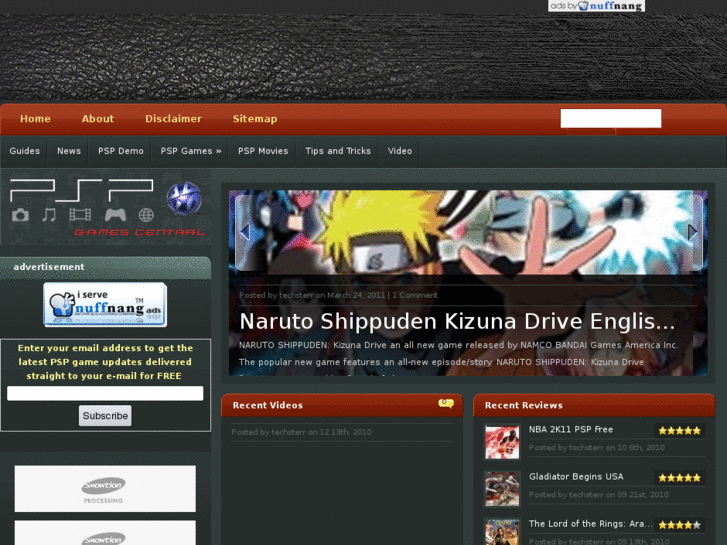
Task: Open the Video category
Action: (x=400, y=151)
